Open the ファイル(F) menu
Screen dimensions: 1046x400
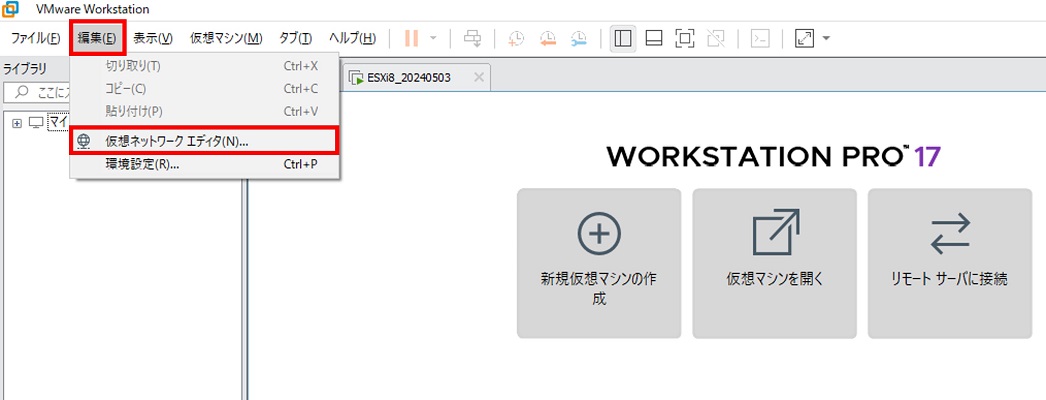point(35,39)
